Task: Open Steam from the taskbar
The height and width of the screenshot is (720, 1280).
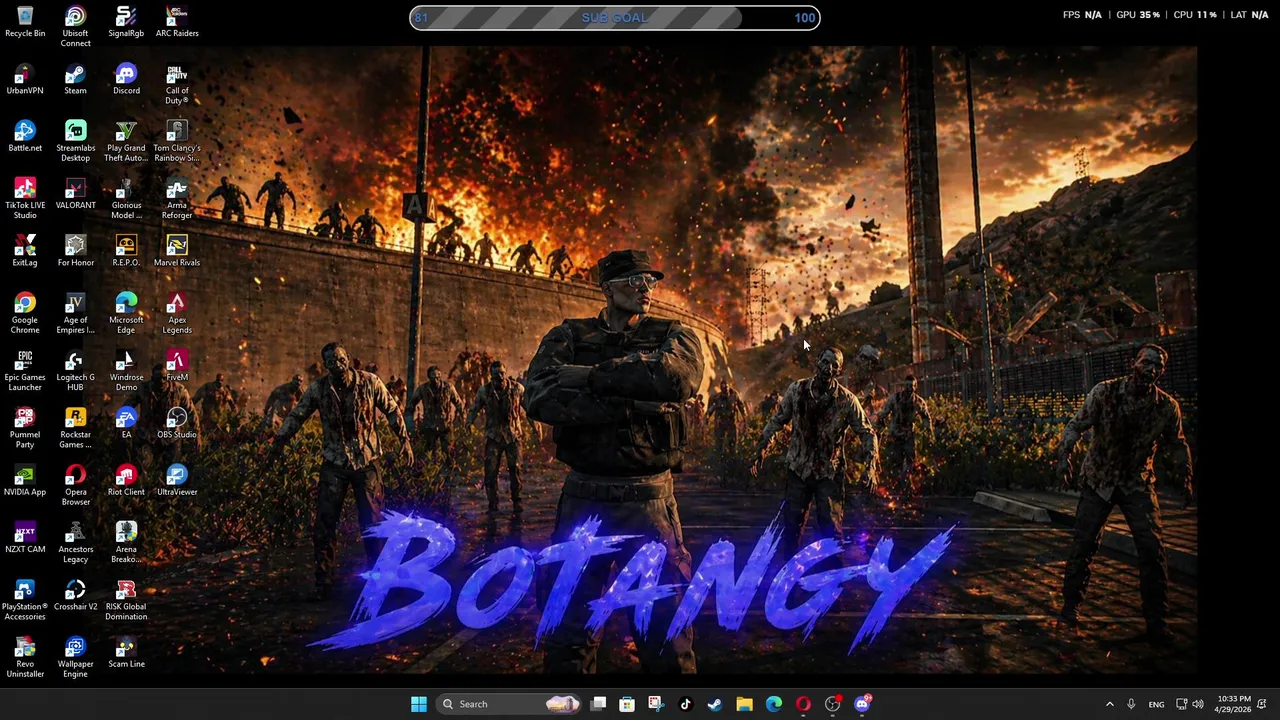Action: [x=714, y=704]
